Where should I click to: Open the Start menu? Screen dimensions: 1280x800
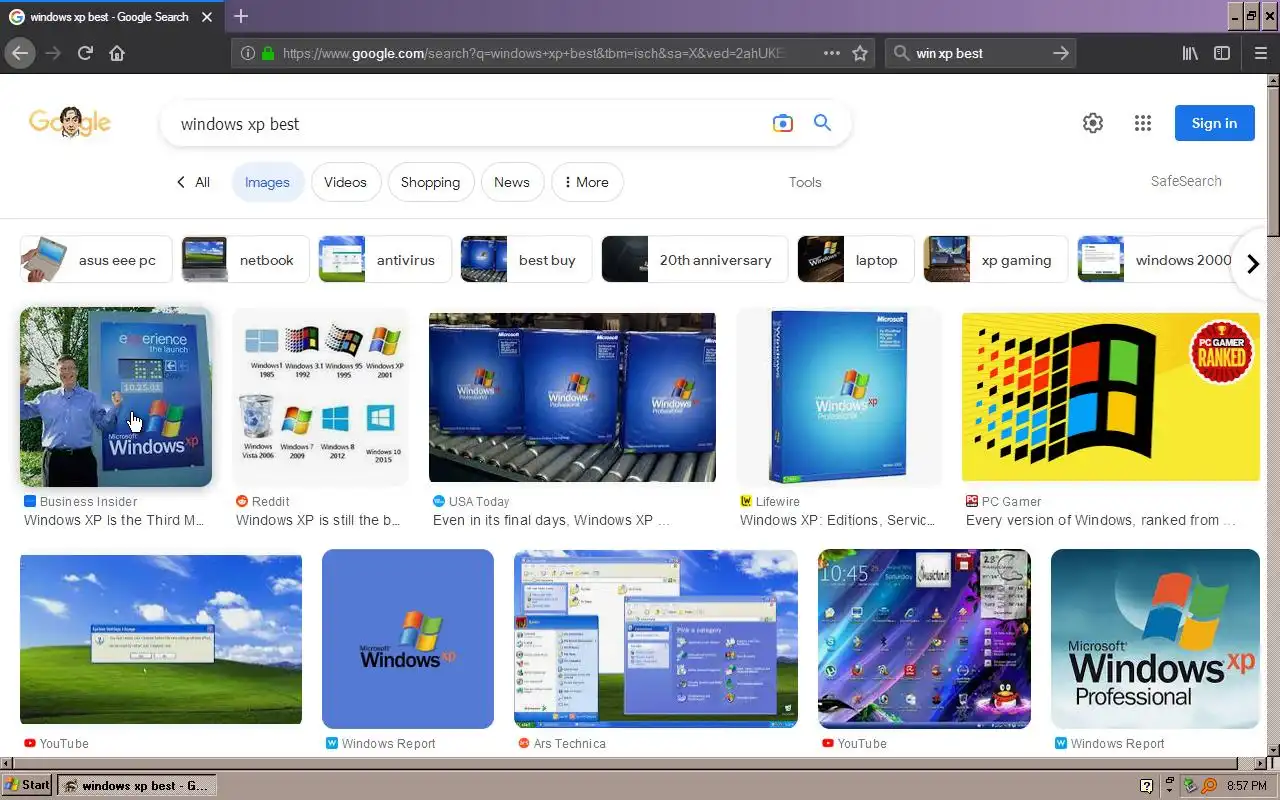27,785
